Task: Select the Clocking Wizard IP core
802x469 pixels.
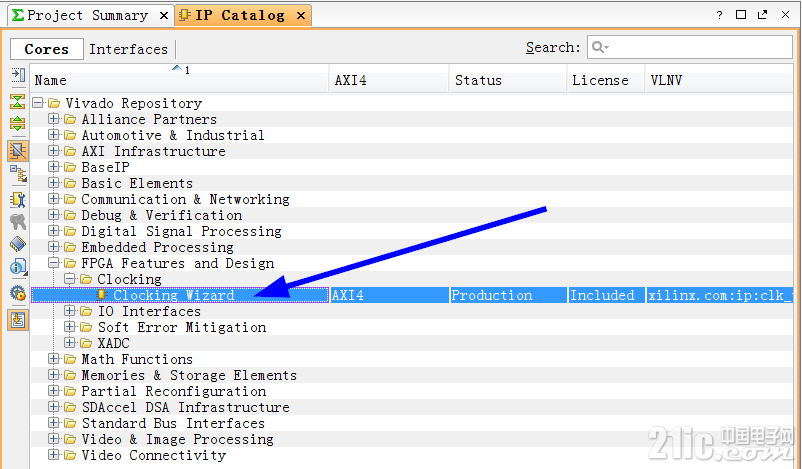Action: click(x=180, y=295)
